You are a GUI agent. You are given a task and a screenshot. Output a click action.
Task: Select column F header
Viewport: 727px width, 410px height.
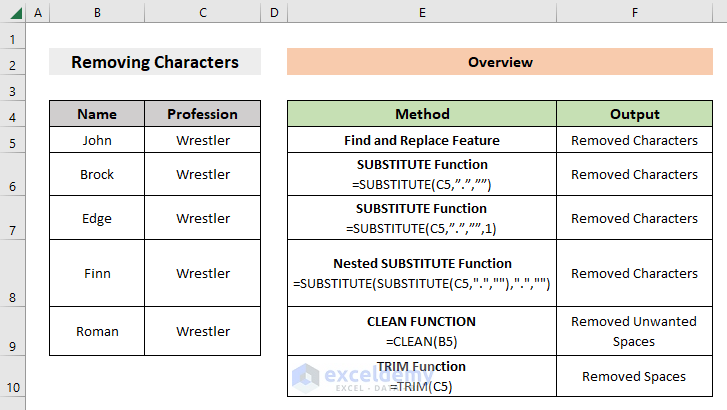[x=634, y=12]
